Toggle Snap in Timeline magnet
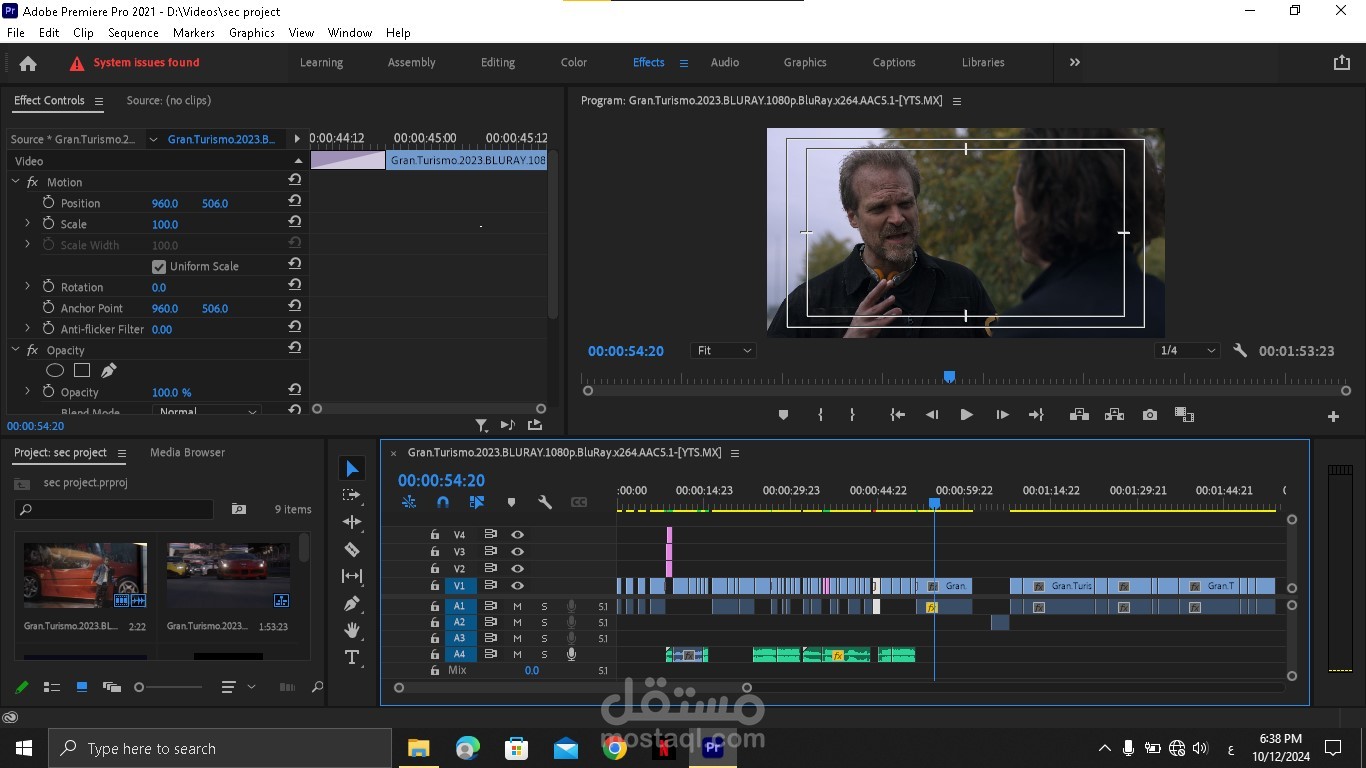The image size is (1366, 768). 443,502
